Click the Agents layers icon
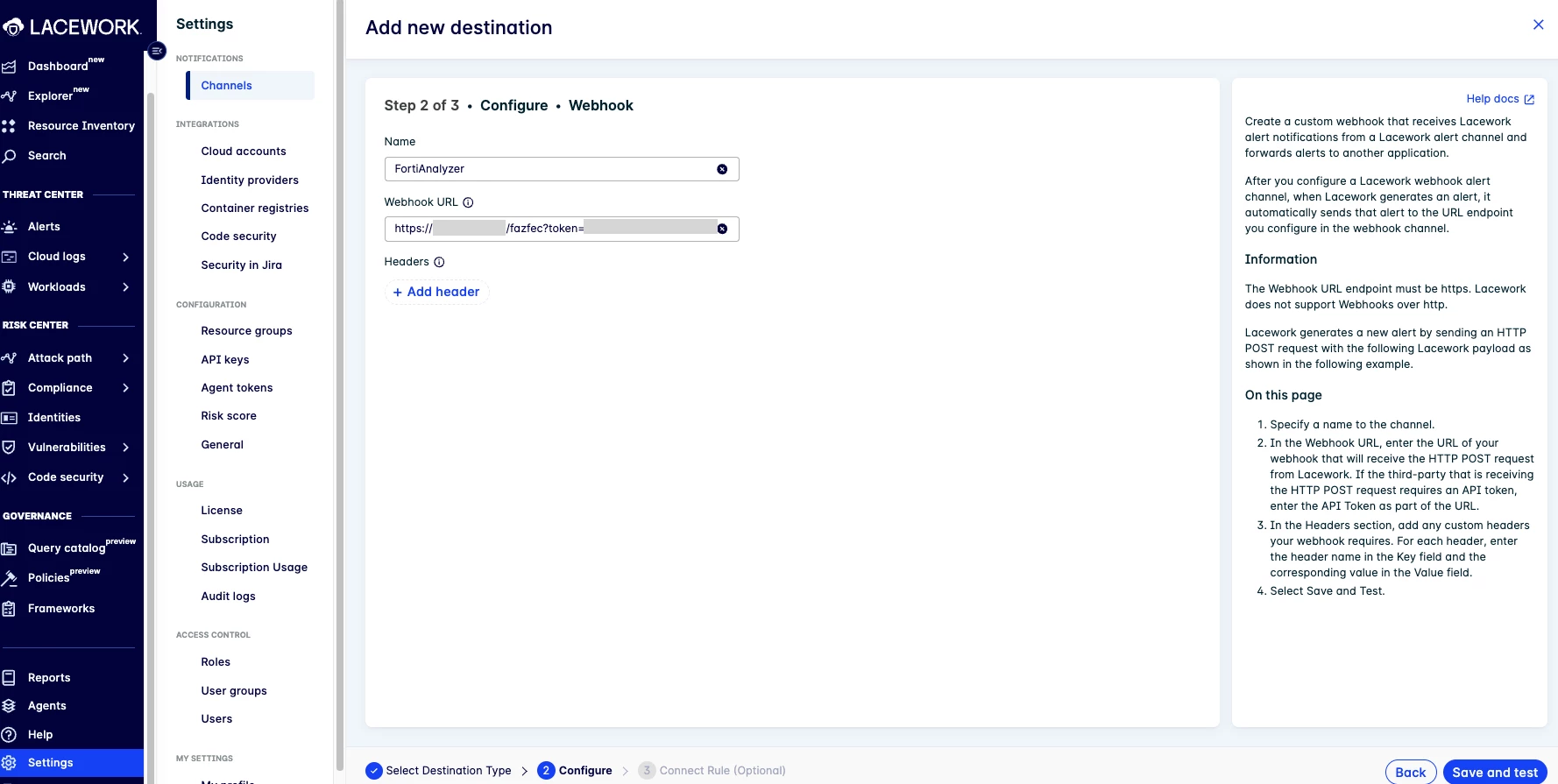 click(x=9, y=706)
